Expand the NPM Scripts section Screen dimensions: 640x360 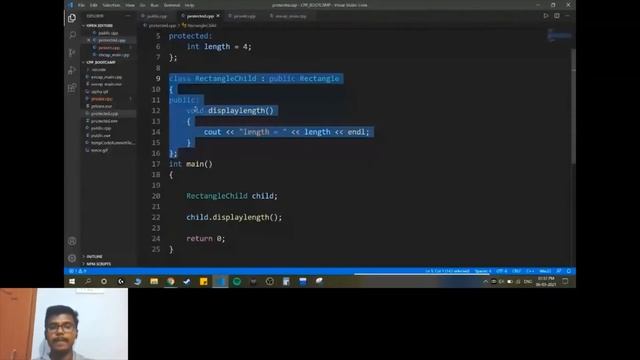tap(98, 264)
